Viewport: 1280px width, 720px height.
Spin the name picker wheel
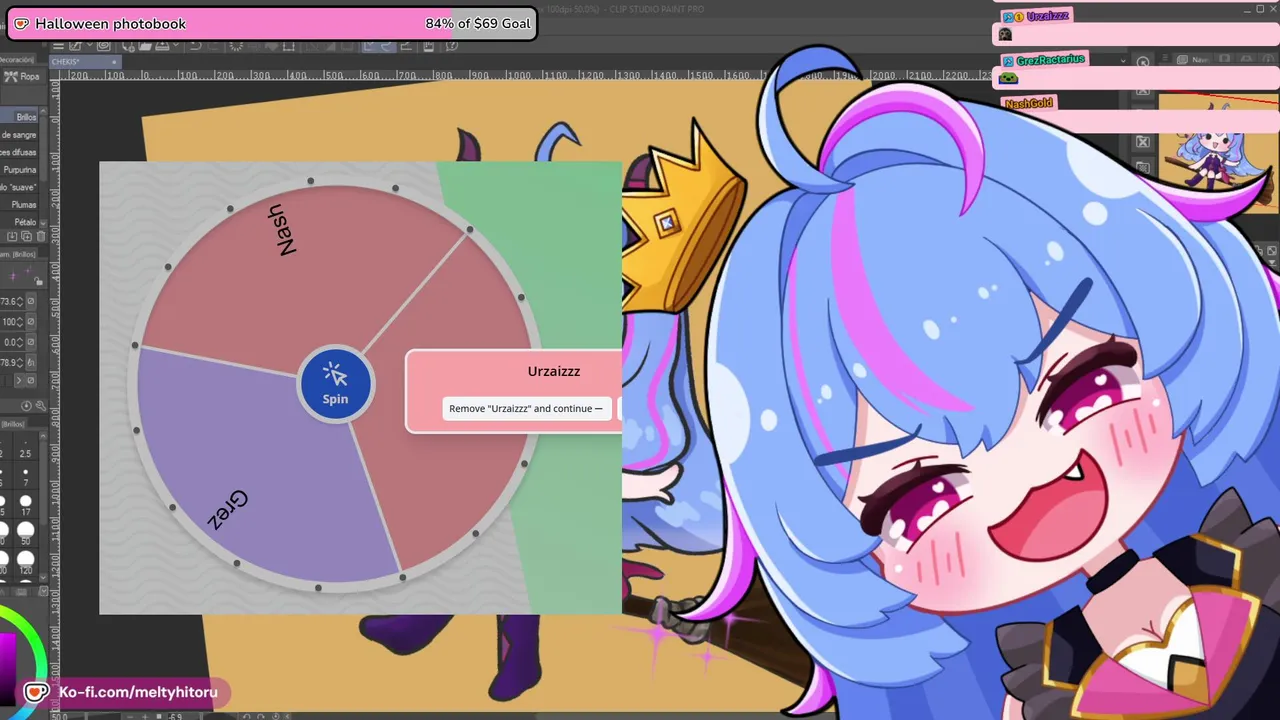pos(335,385)
